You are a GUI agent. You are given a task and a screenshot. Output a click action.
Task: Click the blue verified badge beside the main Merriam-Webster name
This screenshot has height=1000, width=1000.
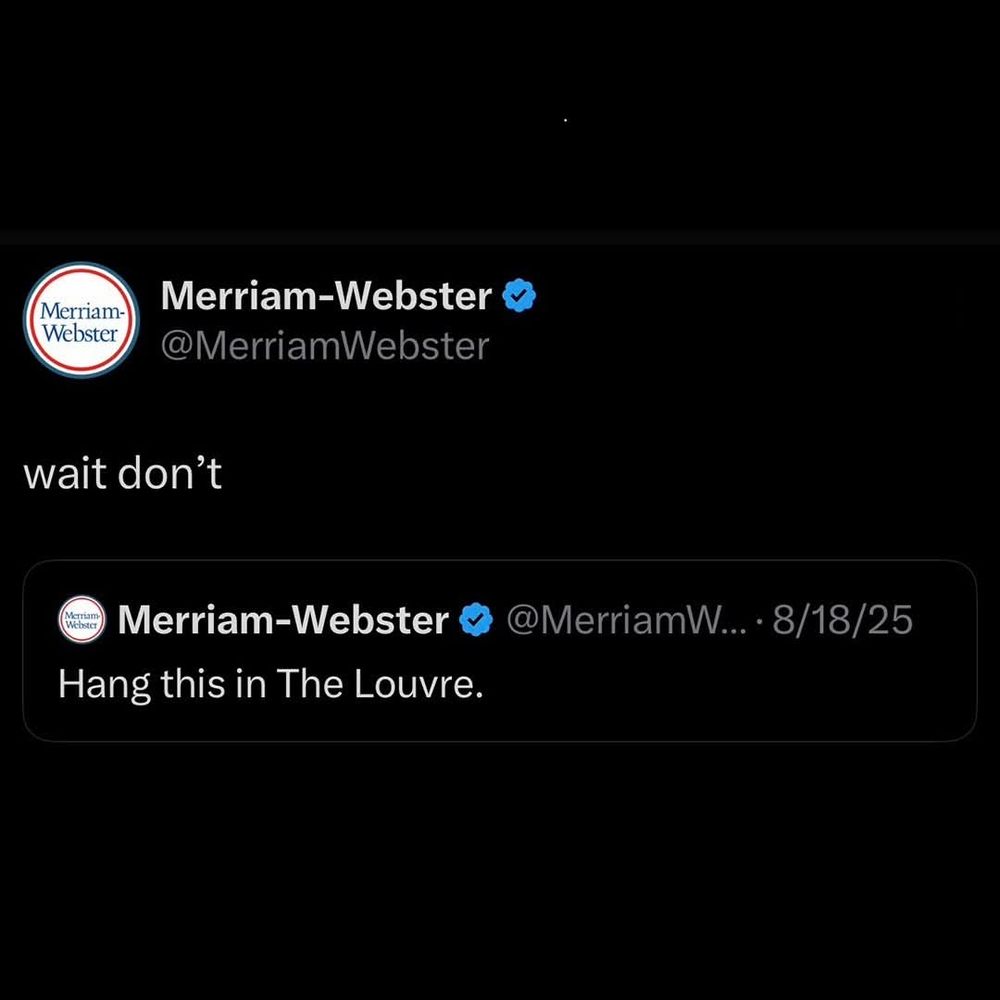[519, 295]
